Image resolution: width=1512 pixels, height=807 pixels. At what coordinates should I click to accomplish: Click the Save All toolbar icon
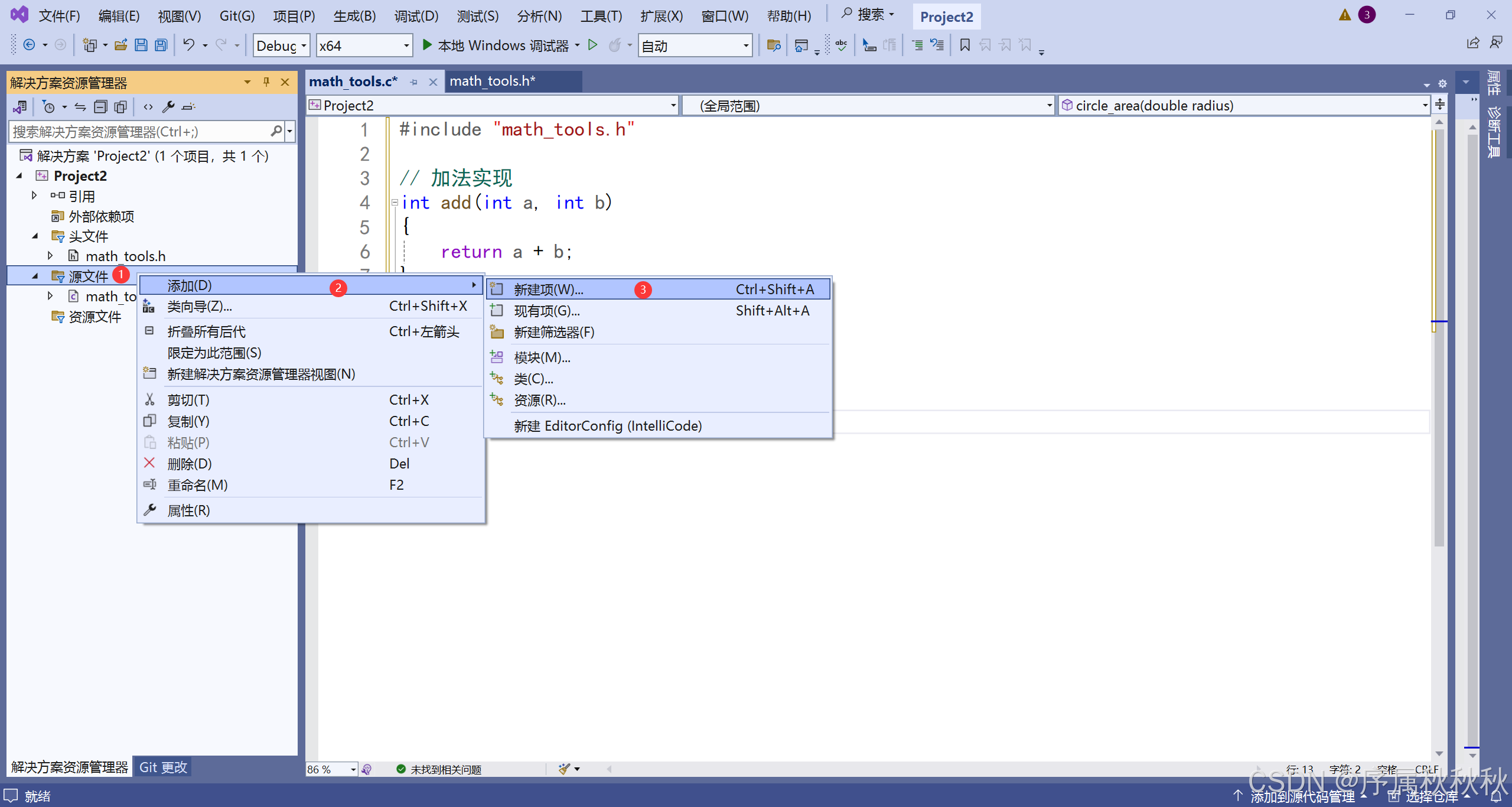coord(161,45)
